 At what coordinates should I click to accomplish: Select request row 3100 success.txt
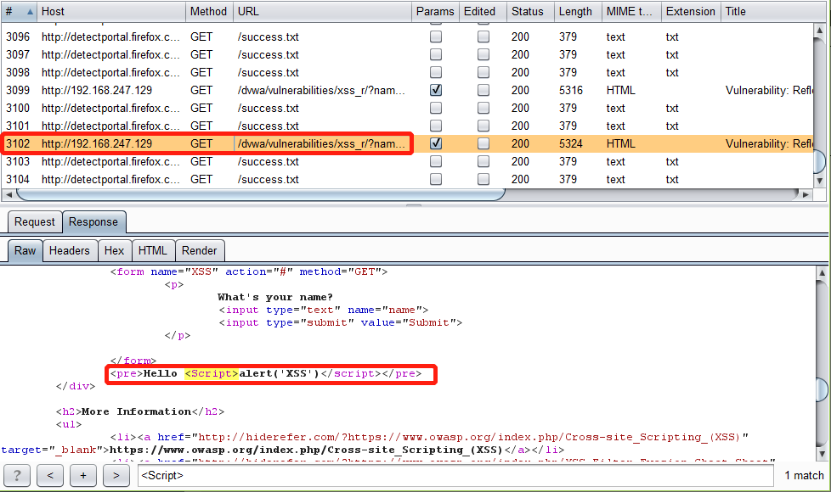coord(407,108)
